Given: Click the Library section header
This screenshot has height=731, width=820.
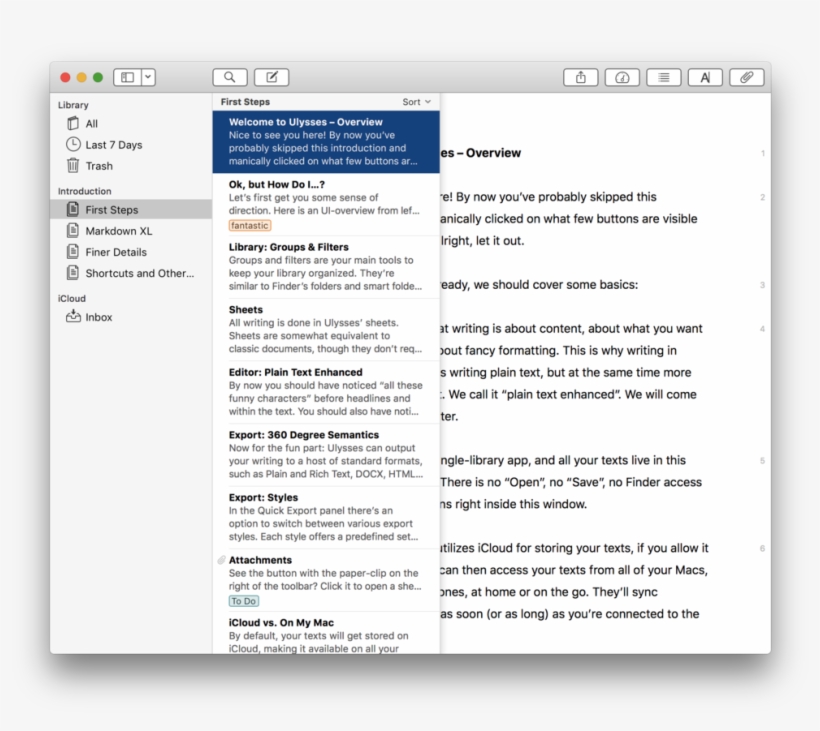Looking at the screenshot, I should [x=73, y=105].
